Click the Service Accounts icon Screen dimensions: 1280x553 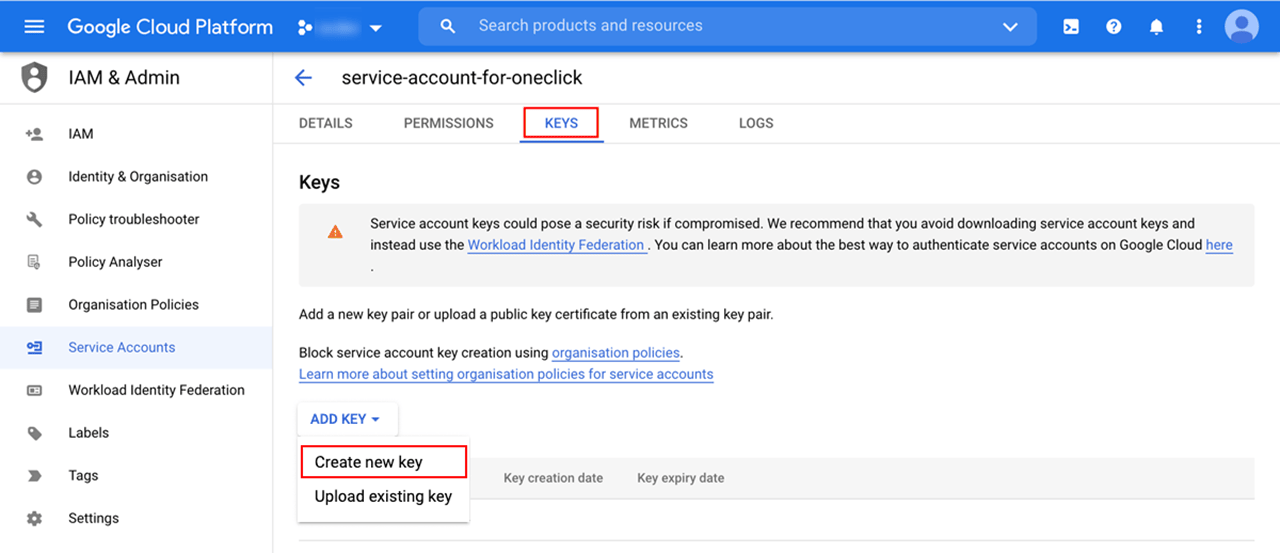(x=35, y=348)
